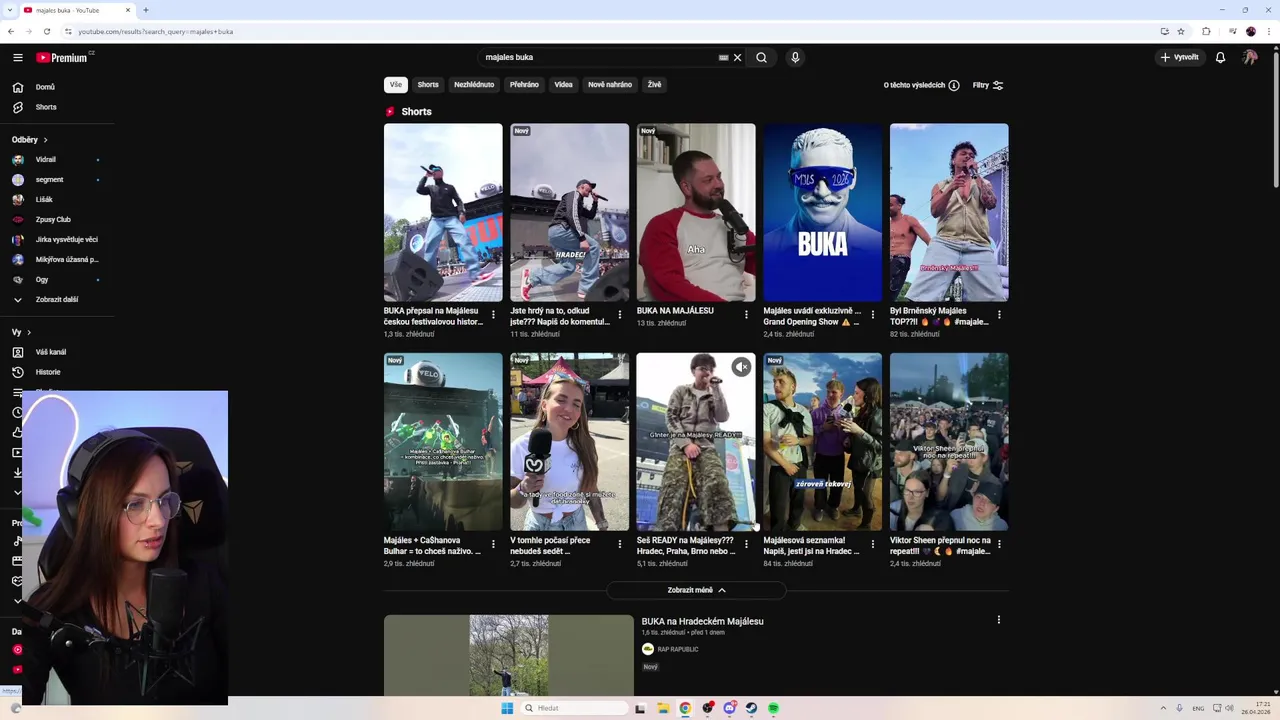This screenshot has width=1280, height=720.
Task: Expand the Odběry section
Action: 30,140
